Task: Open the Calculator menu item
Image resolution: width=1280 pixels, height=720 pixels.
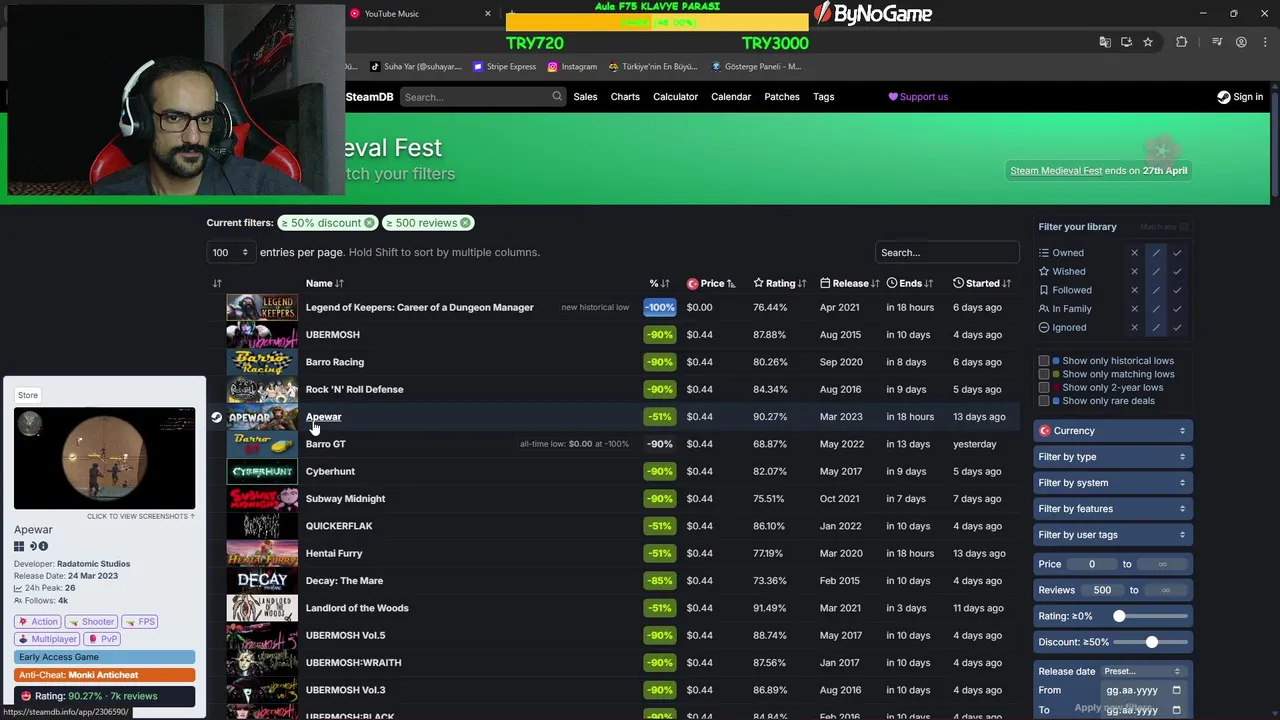Action: tap(675, 97)
